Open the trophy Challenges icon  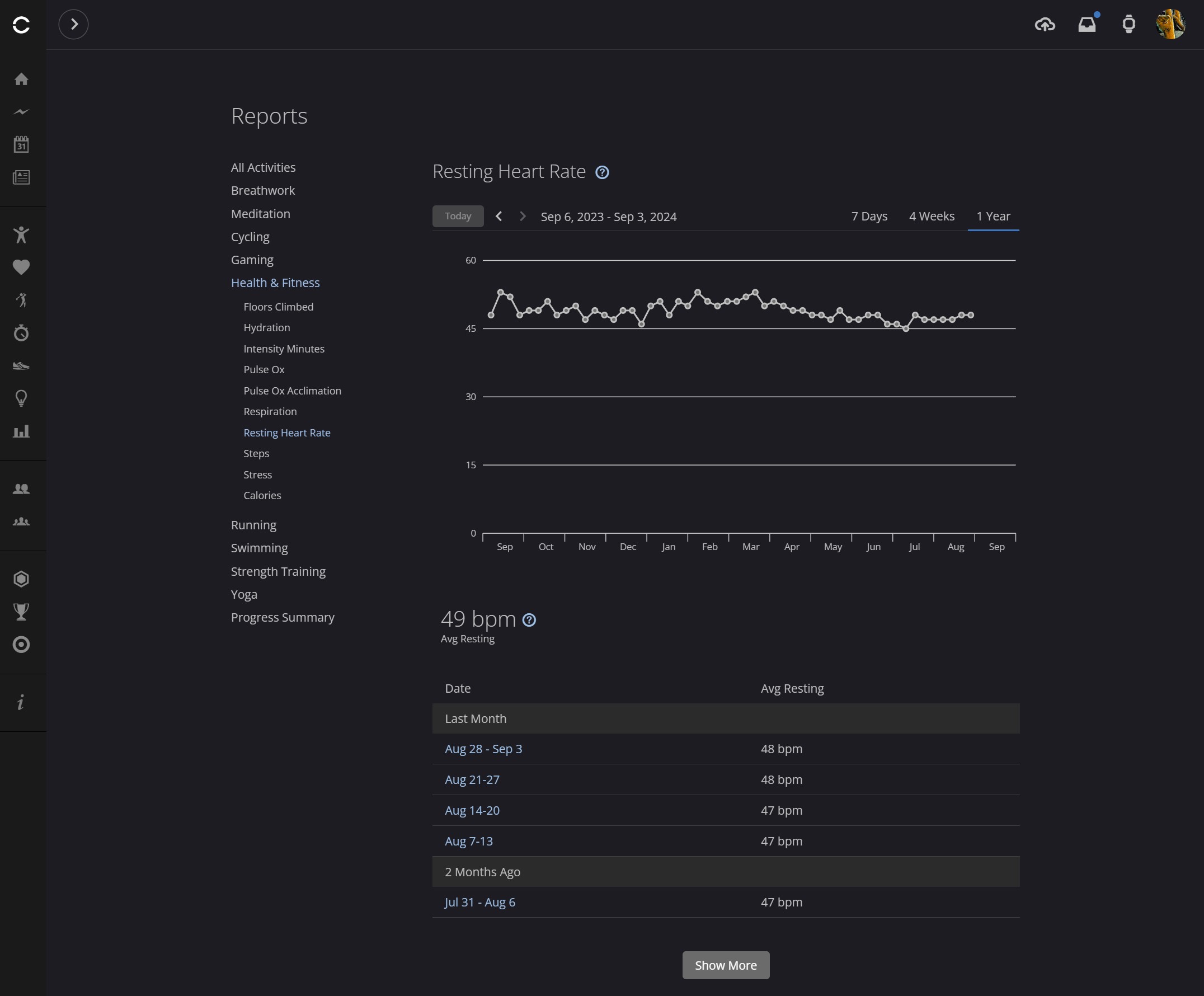pos(21,612)
